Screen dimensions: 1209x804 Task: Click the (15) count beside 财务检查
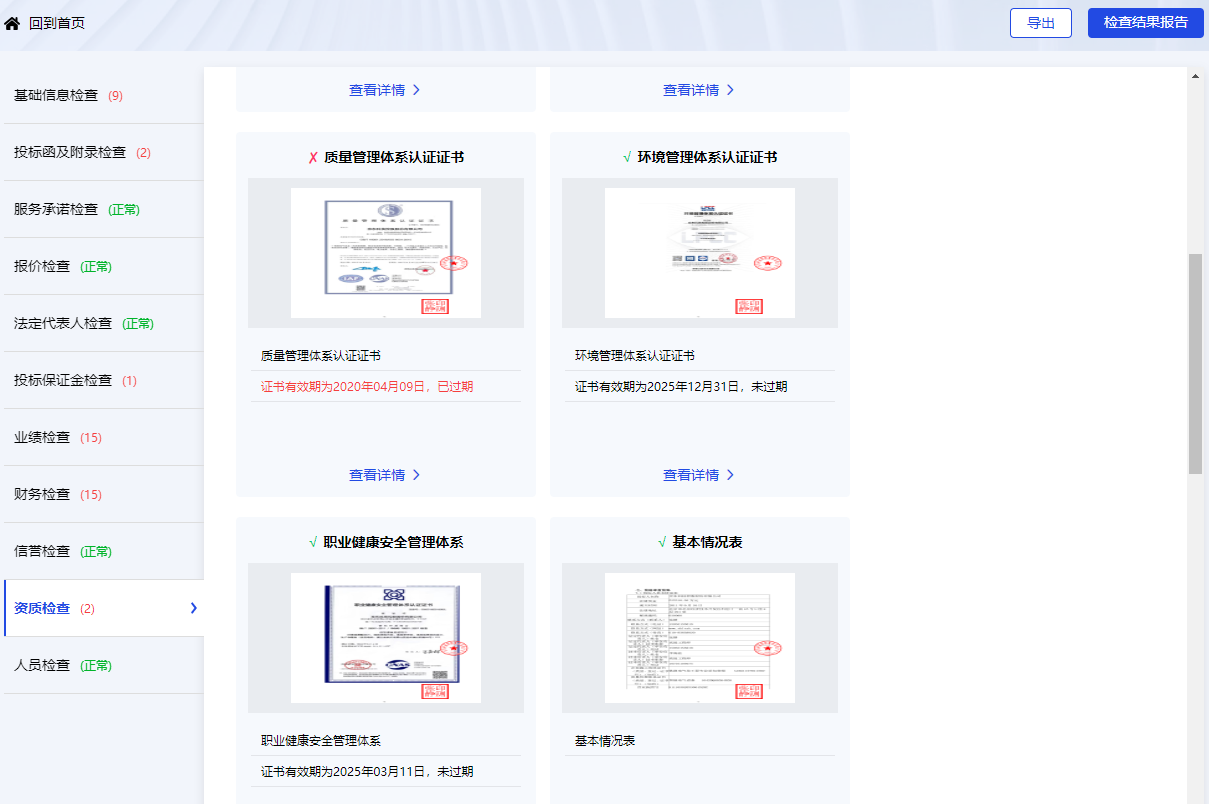[x=91, y=495]
